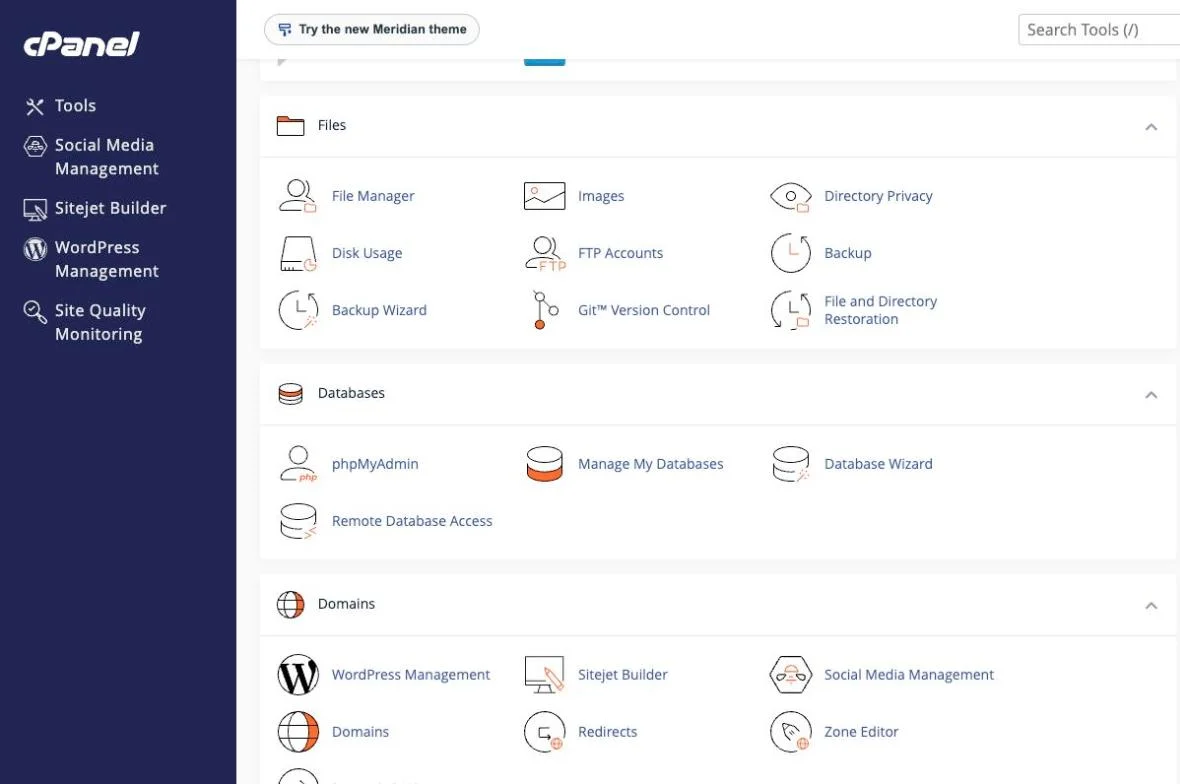Click the Images tool icon
This screenshot has height=784, width=1180.
[544, 196]
